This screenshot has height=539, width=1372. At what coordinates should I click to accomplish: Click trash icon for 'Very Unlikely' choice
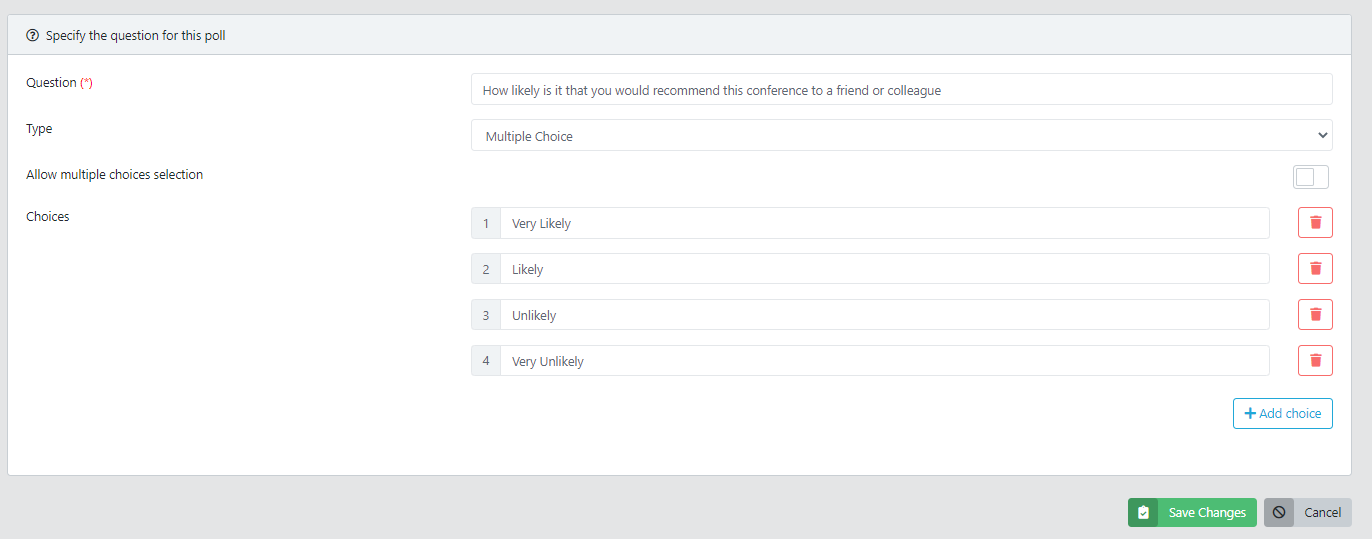point(1315,361)
